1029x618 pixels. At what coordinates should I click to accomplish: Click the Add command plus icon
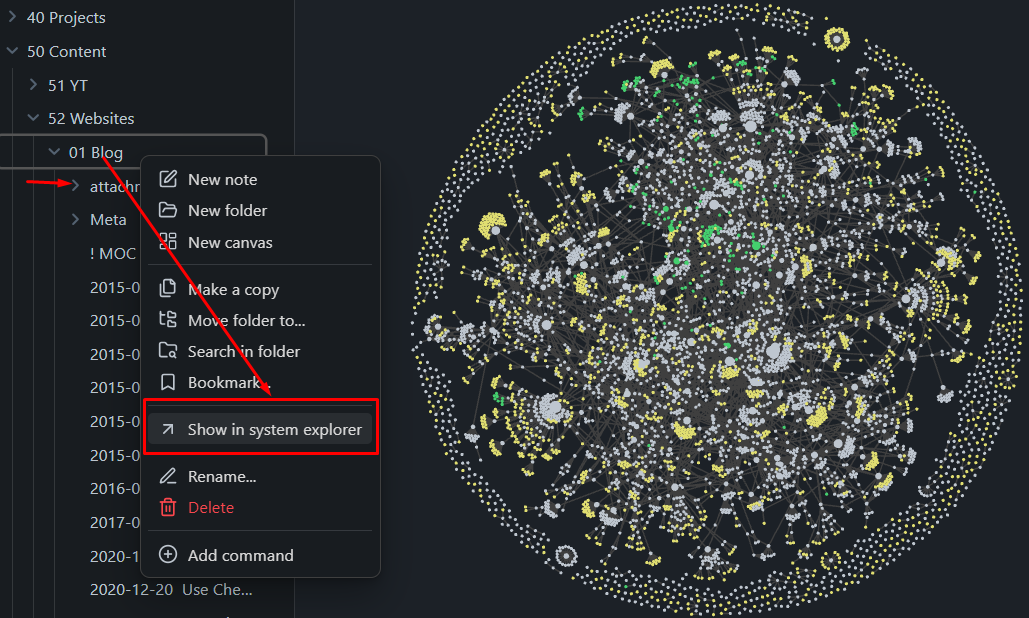(x=168, y=554)
